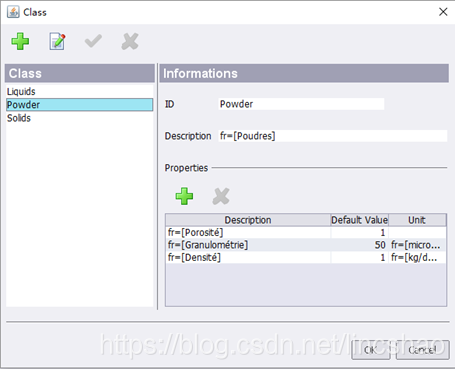Click the Default Value column header
The width and height of the screenshot is (455, 369).
pos(359,220)
